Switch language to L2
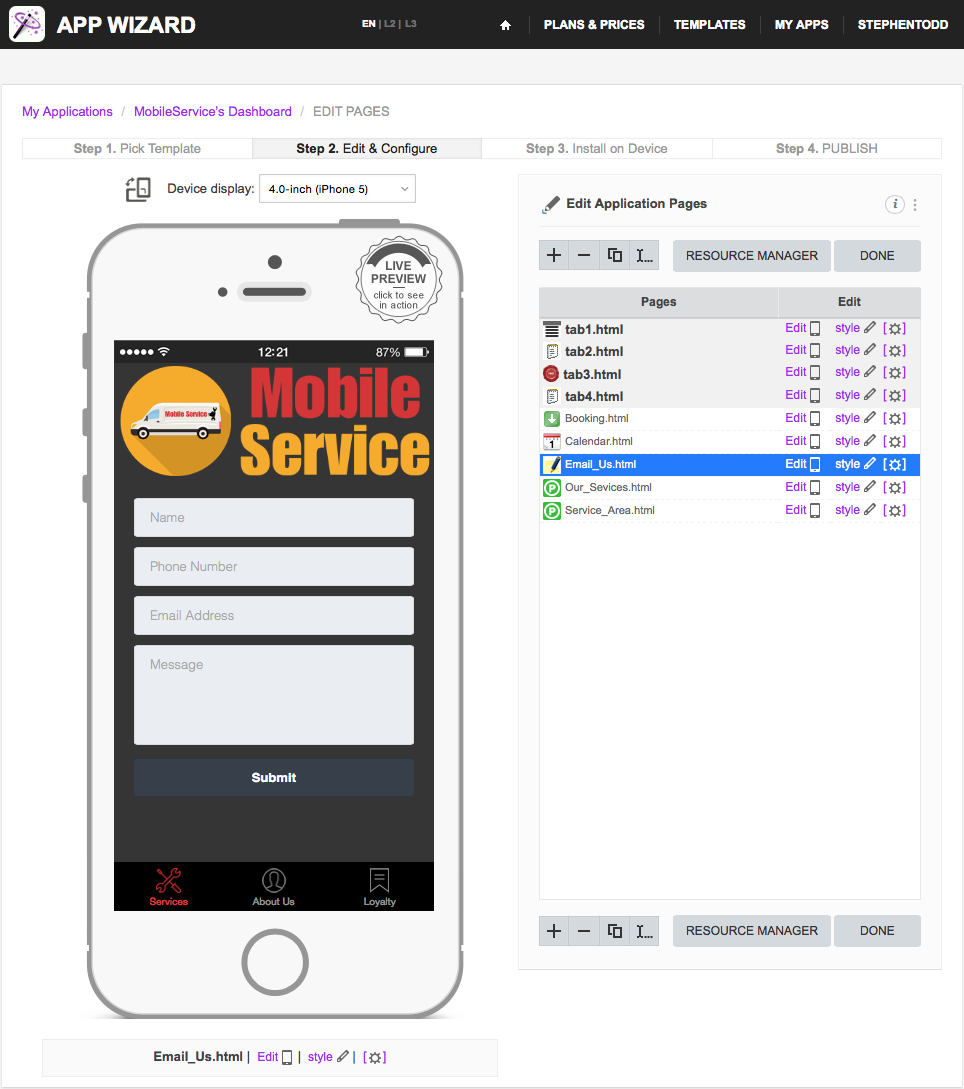Viewport: 964px width, 1089px height. (x=390, y=24)
